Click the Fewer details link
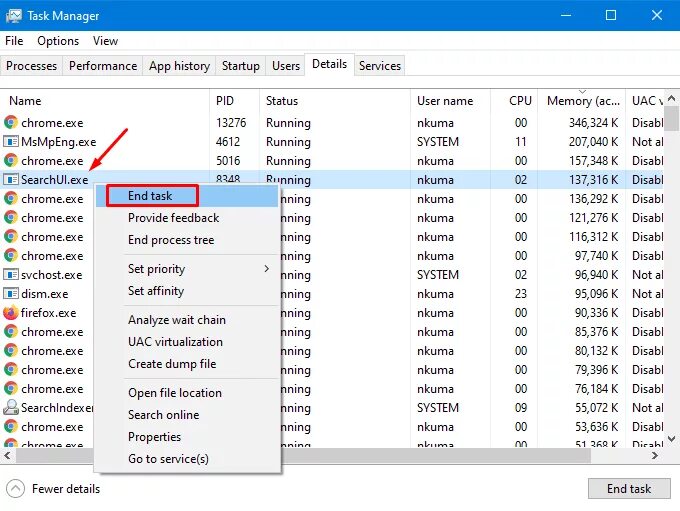Screen dimensions: 680x511 (66, 489)
